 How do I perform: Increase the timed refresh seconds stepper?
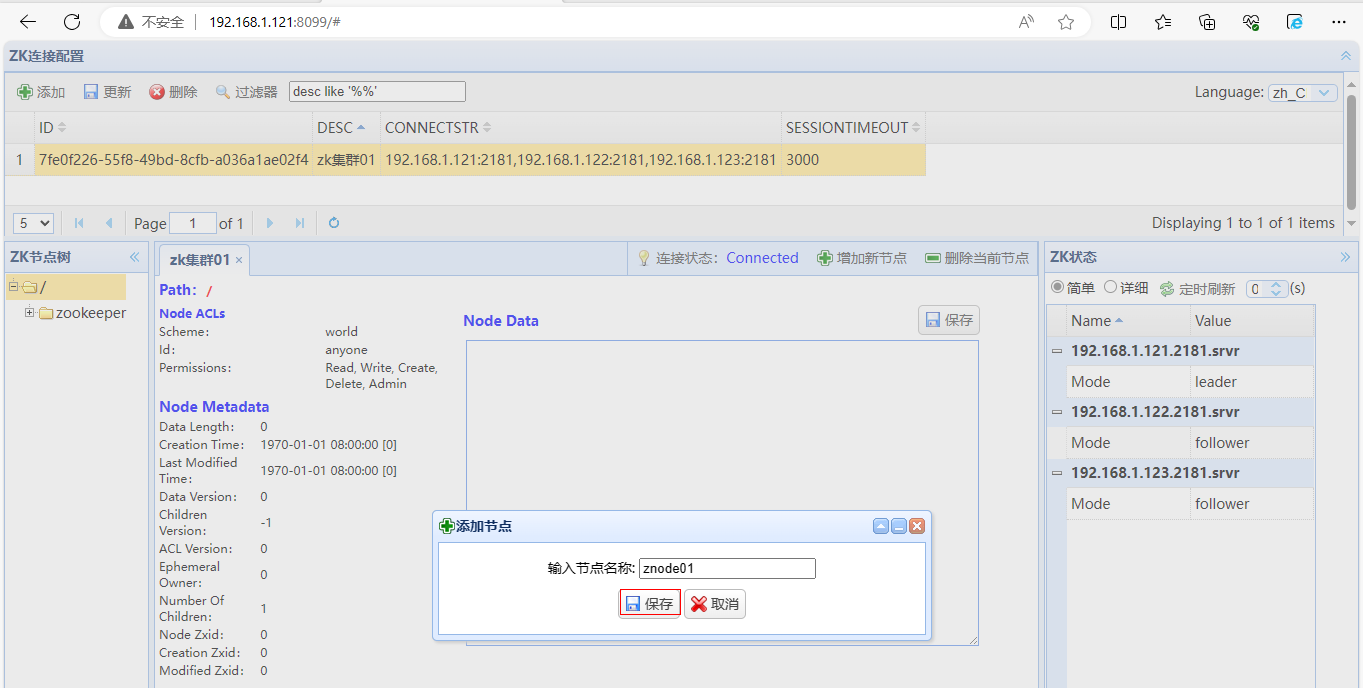(1276, 285)
